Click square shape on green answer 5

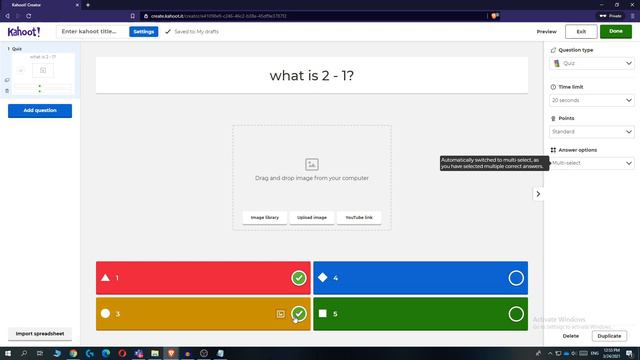(x=322, y=313)
